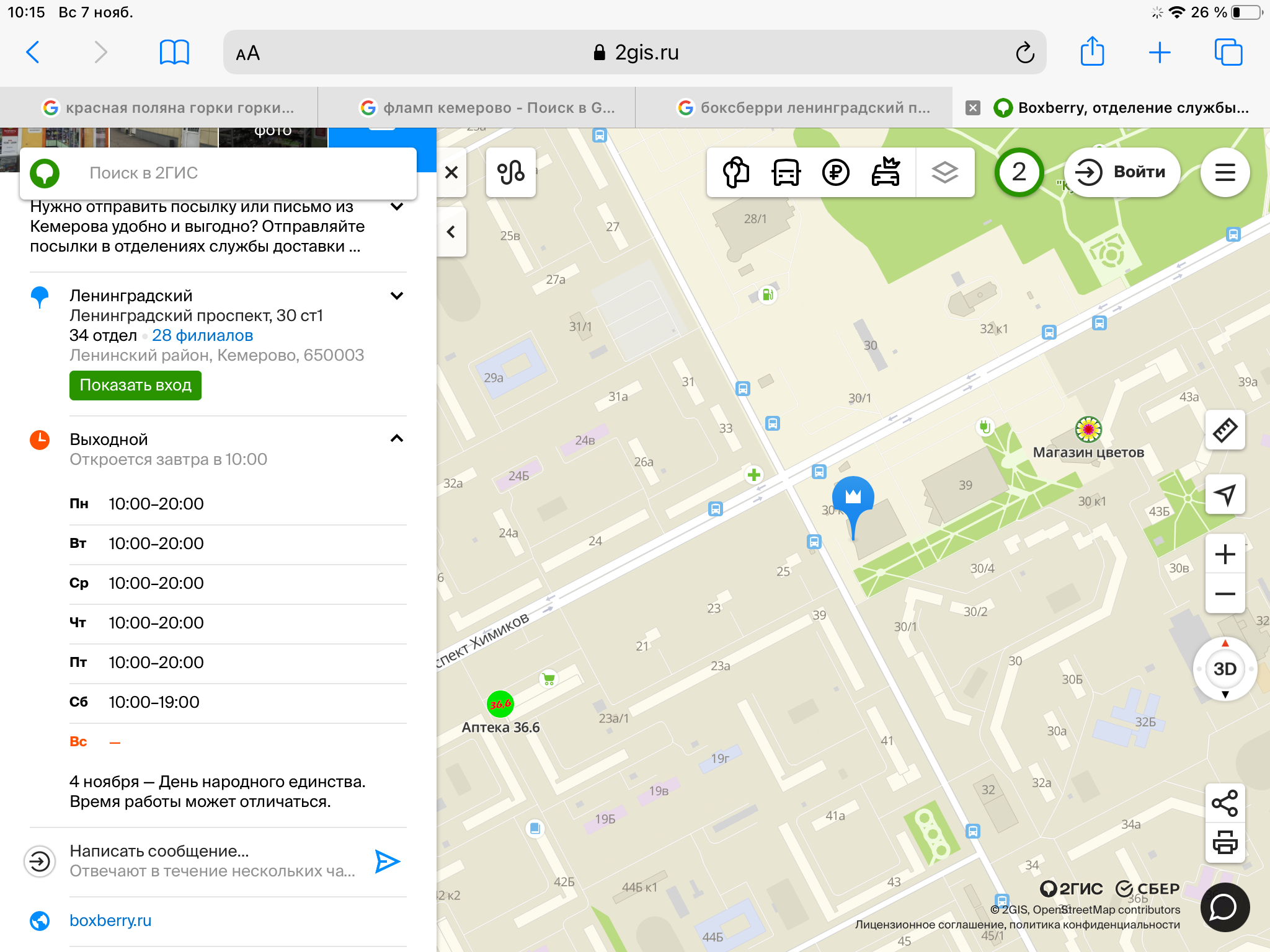
Task: Share the map via share icon
Action: pos(1225,803)
